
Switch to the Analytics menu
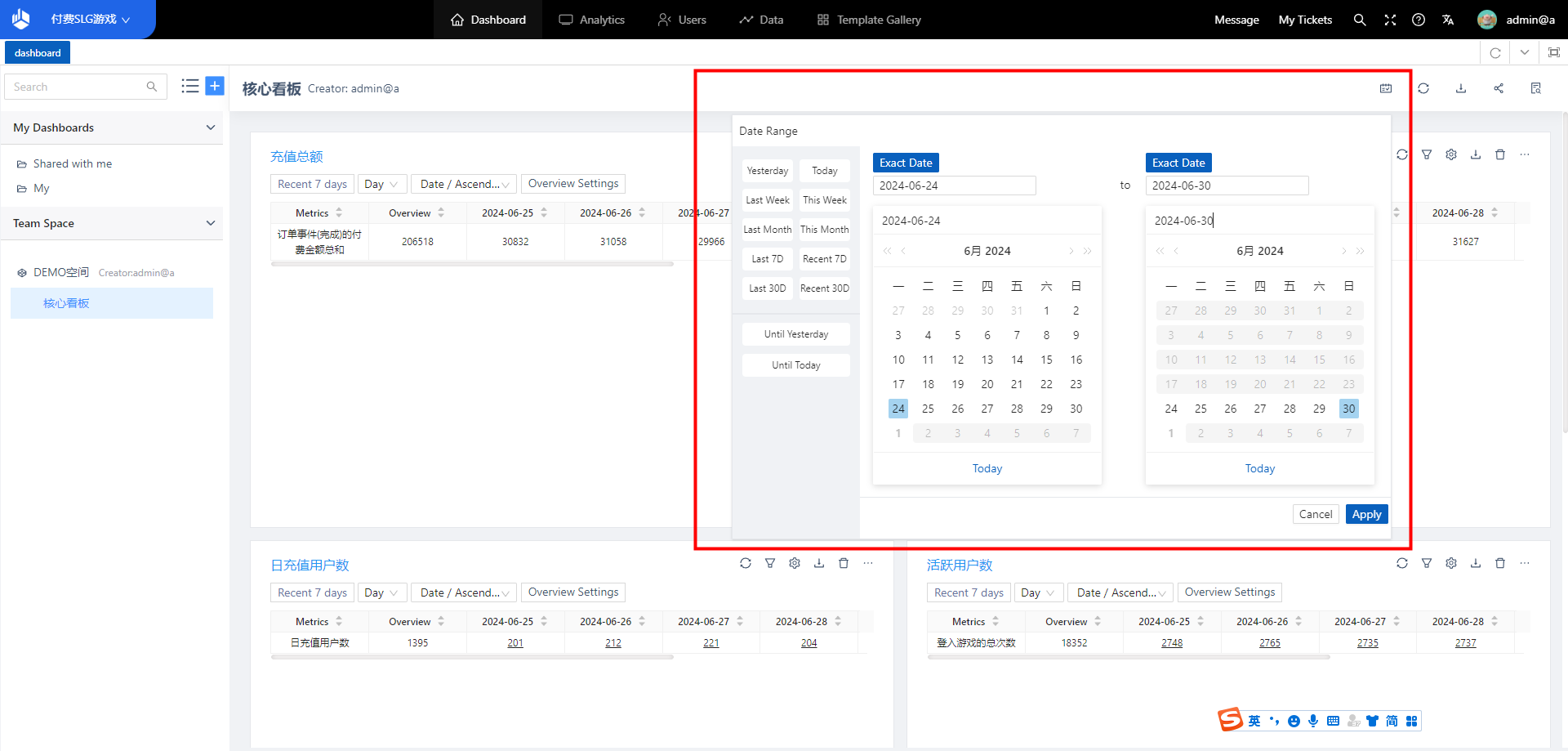(x=592, y=20)
